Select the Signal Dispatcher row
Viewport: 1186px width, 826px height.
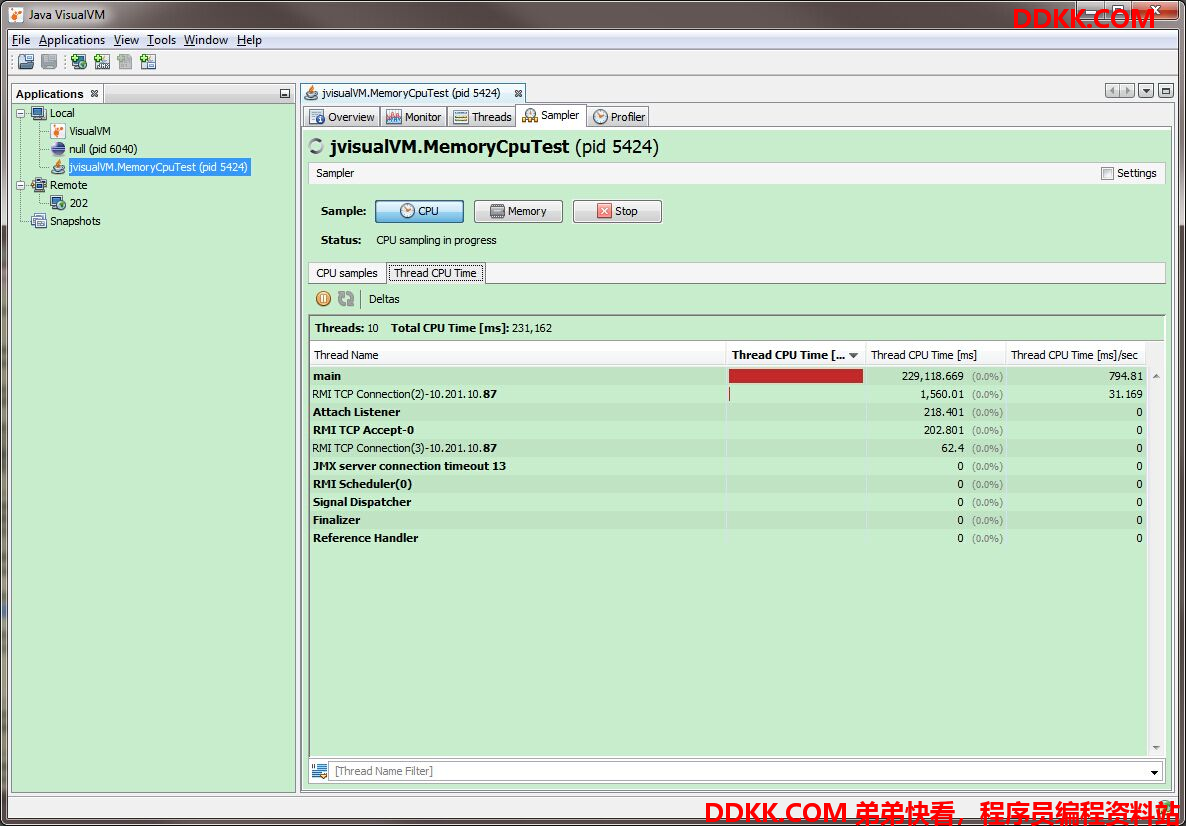728,502
